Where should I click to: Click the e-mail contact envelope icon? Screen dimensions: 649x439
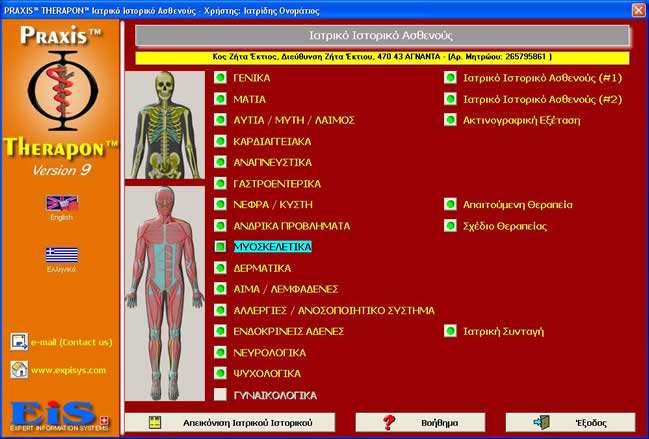pos(18,342)
